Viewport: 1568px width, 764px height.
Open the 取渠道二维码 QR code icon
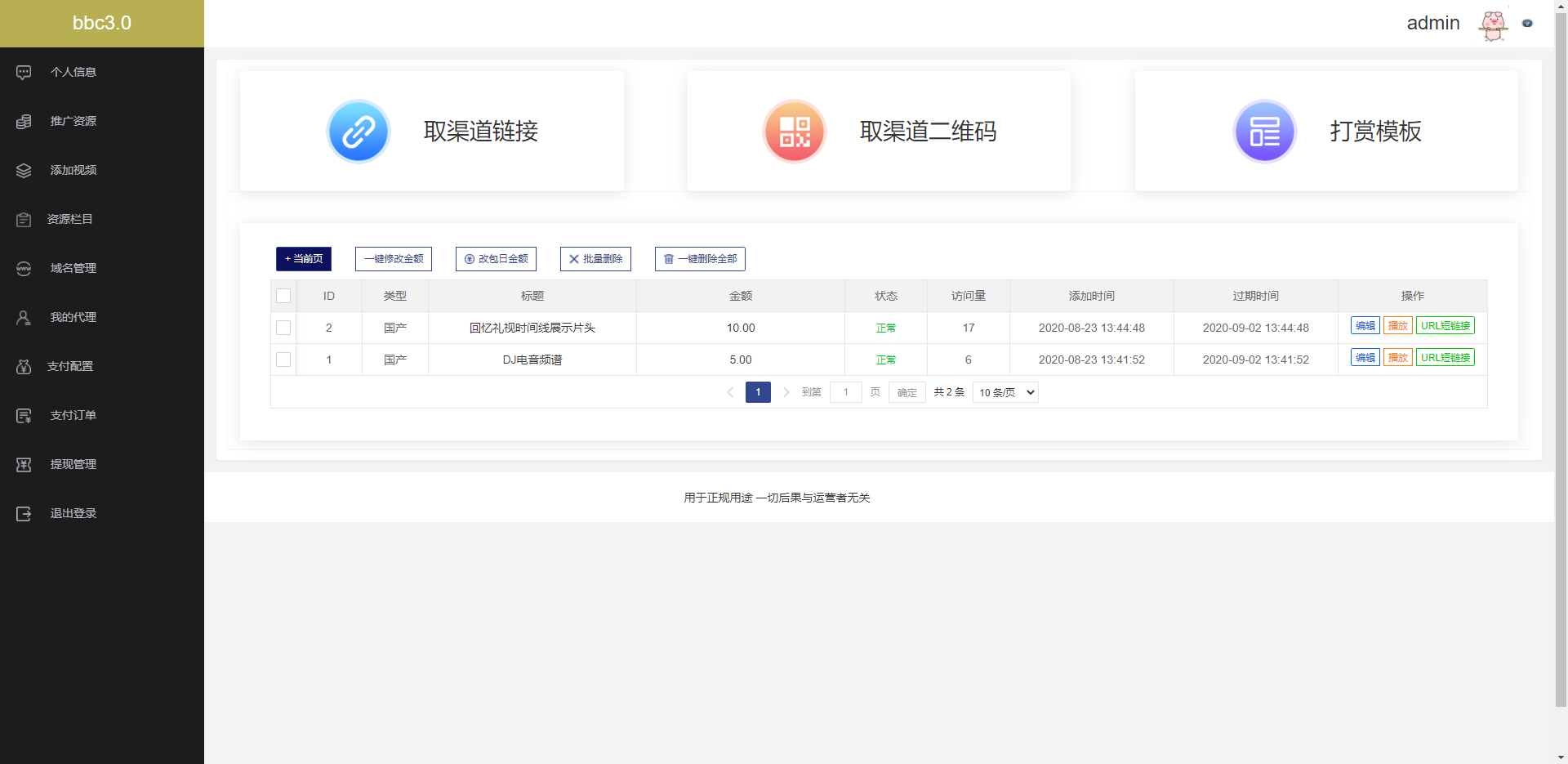tap(794, 131)
